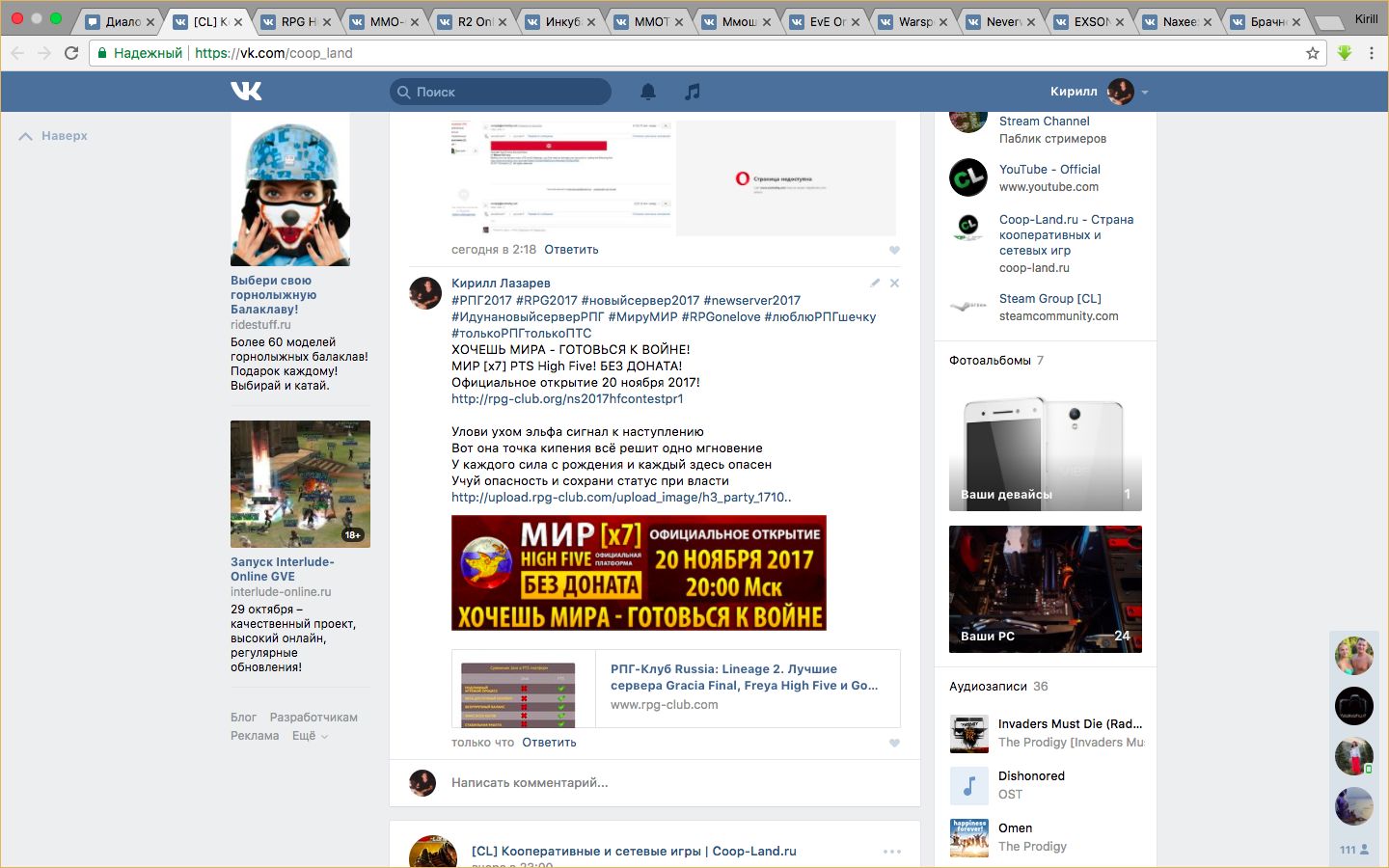Screen dimensions: 1389x868
Task: Switch to the Warsp browser tab
Action: [x=913, y=21]
